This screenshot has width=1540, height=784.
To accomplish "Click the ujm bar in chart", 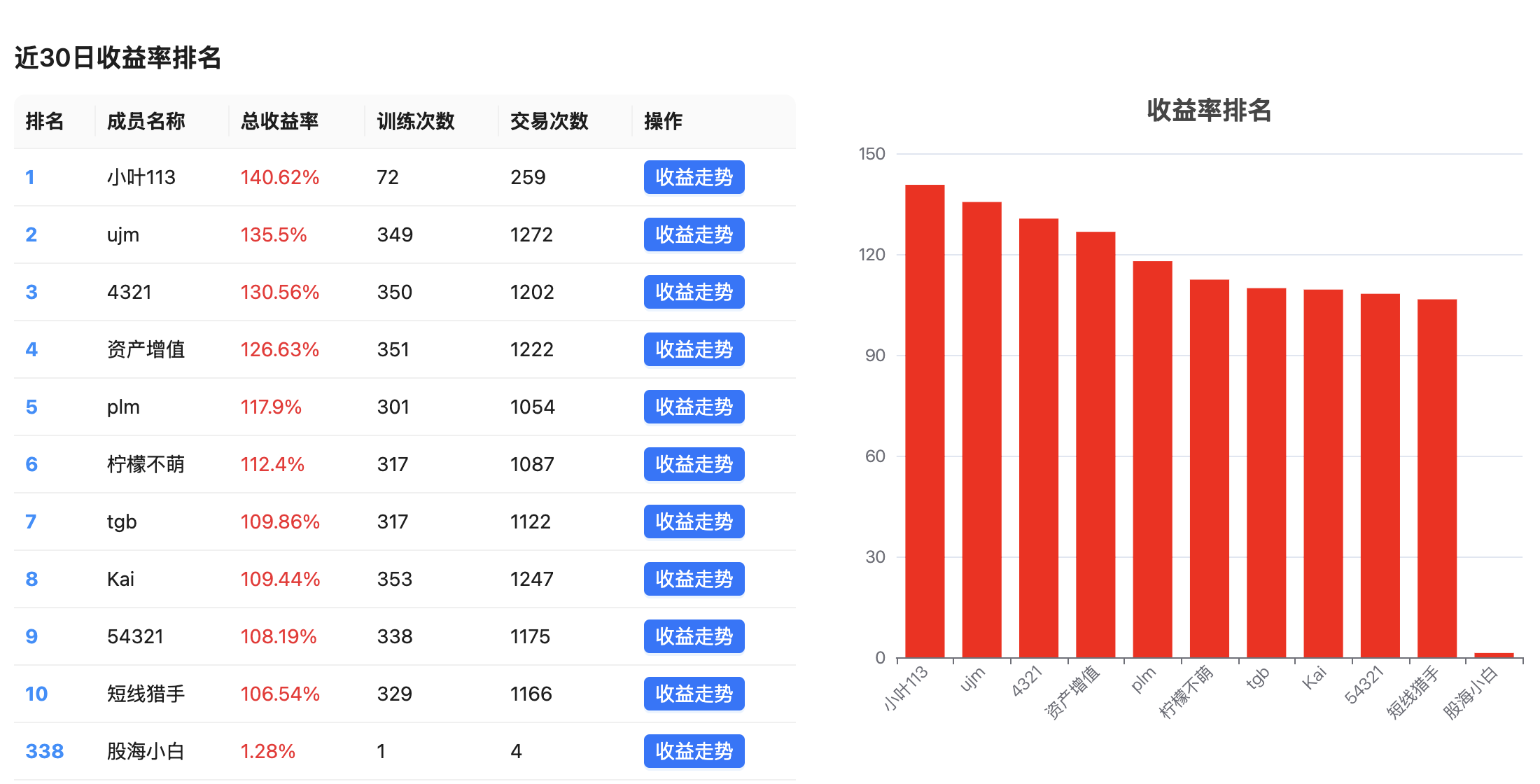I will 981,430.
